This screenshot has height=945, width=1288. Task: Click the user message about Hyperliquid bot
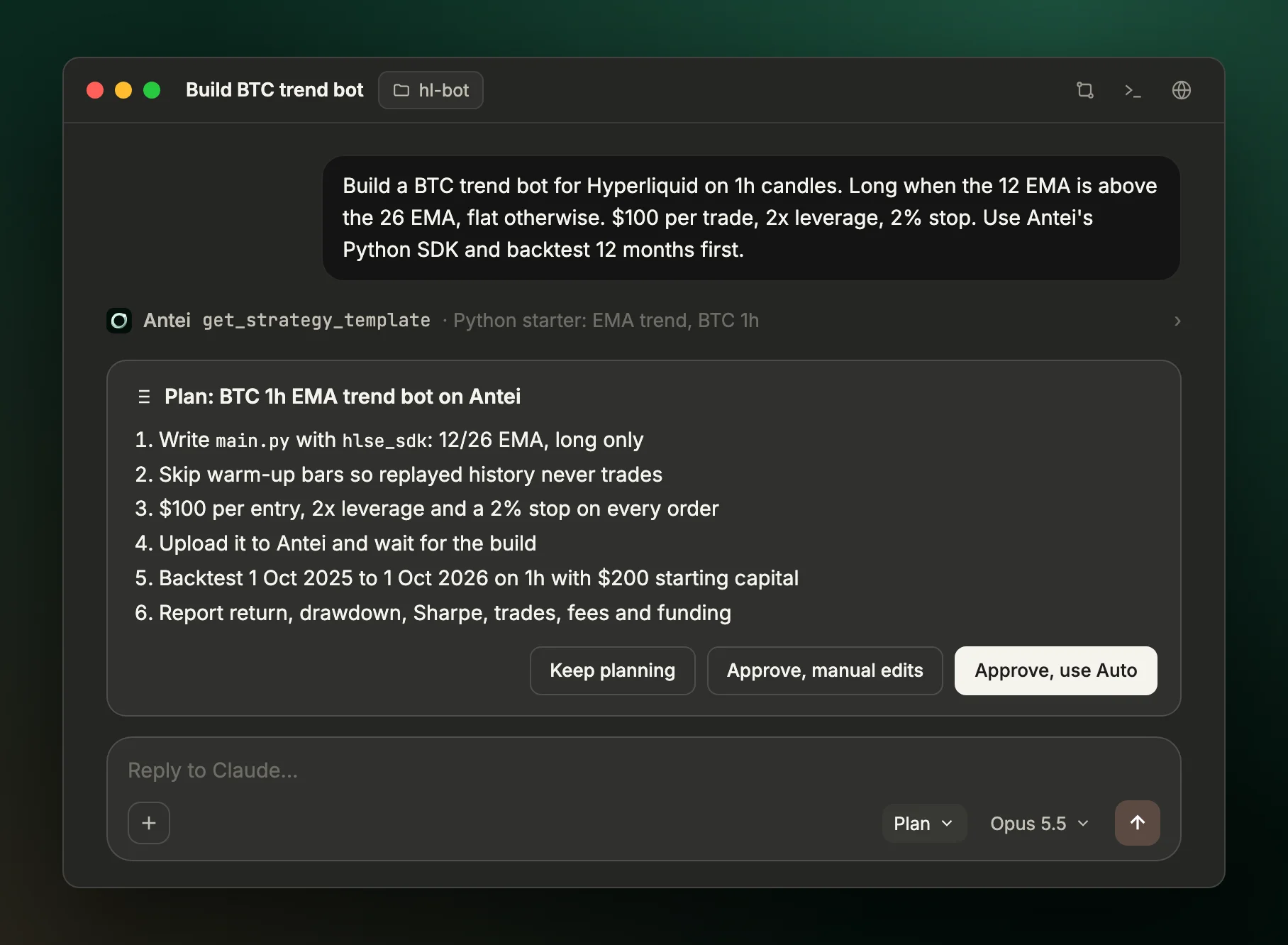pos(750,218)
